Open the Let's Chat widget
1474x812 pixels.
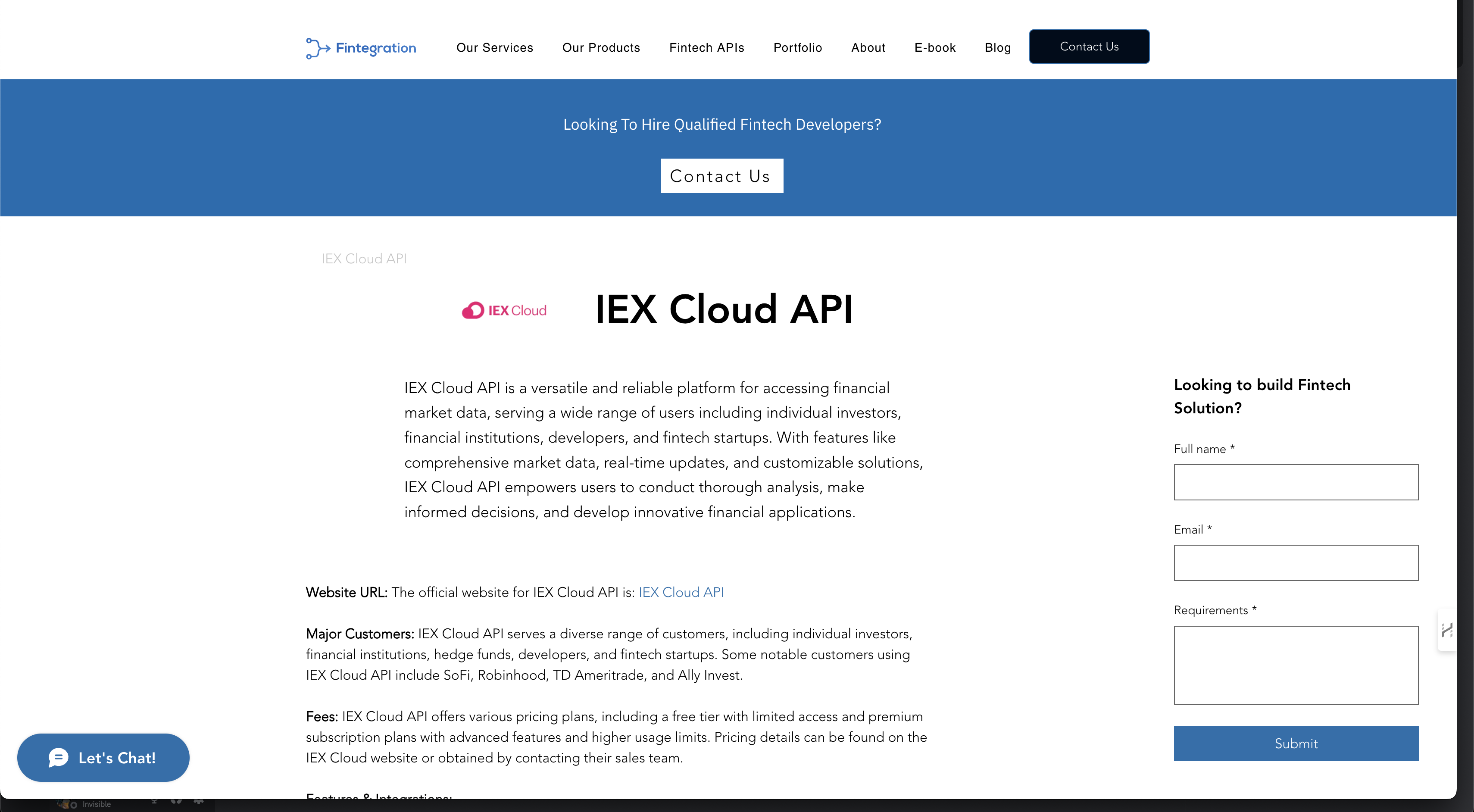[103, 758]
